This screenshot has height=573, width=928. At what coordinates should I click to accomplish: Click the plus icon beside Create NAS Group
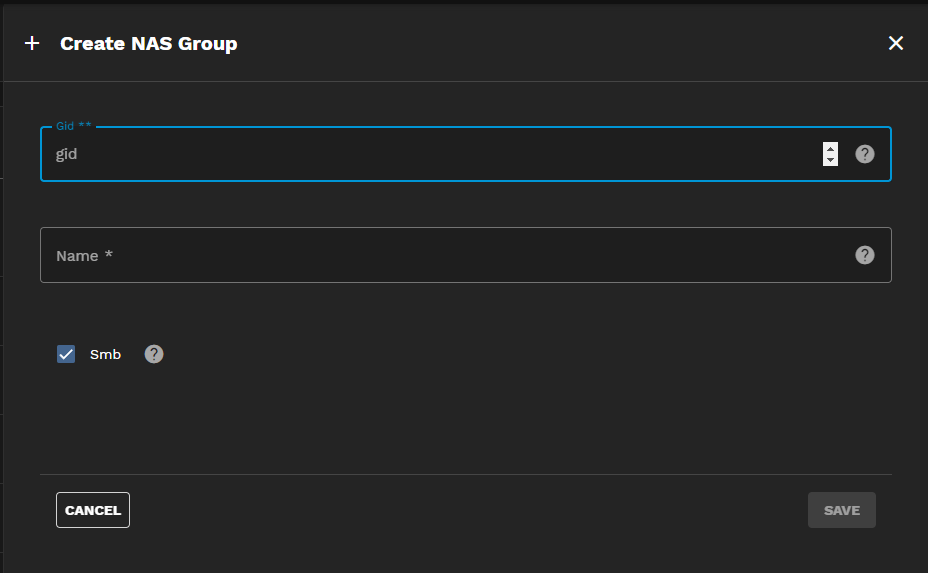pyautogui.click(x=32, y=43)
